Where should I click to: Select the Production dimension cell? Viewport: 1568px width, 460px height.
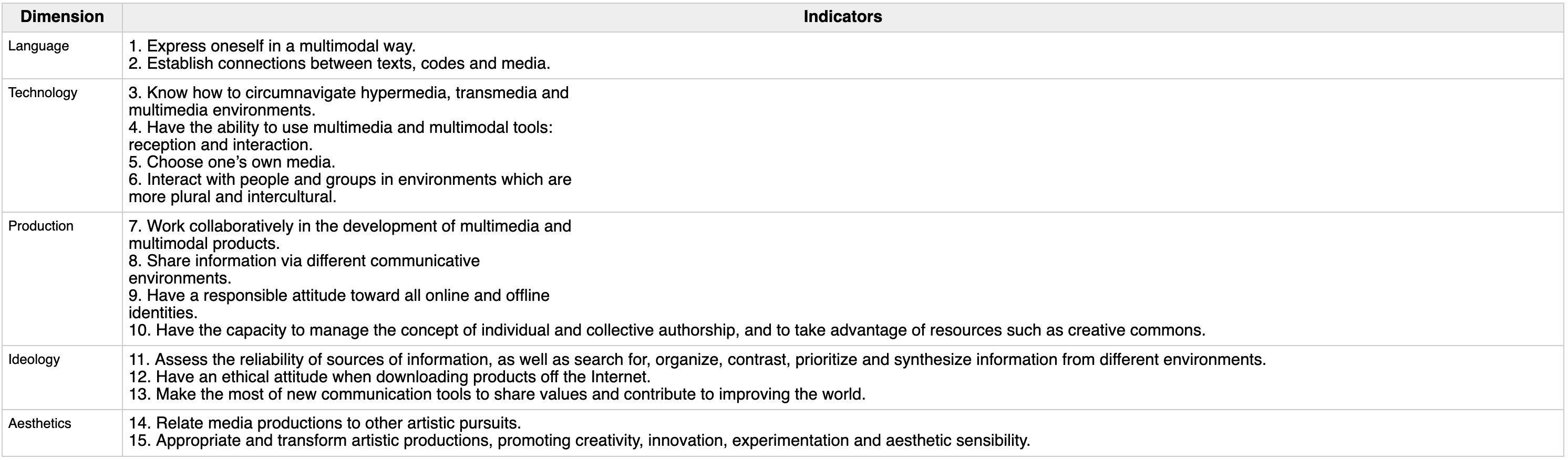point(41,226)
